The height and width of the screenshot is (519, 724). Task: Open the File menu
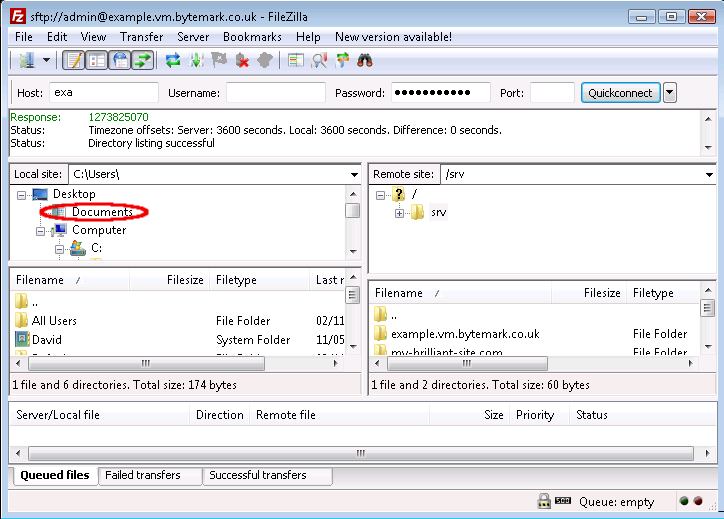[24, 37]
